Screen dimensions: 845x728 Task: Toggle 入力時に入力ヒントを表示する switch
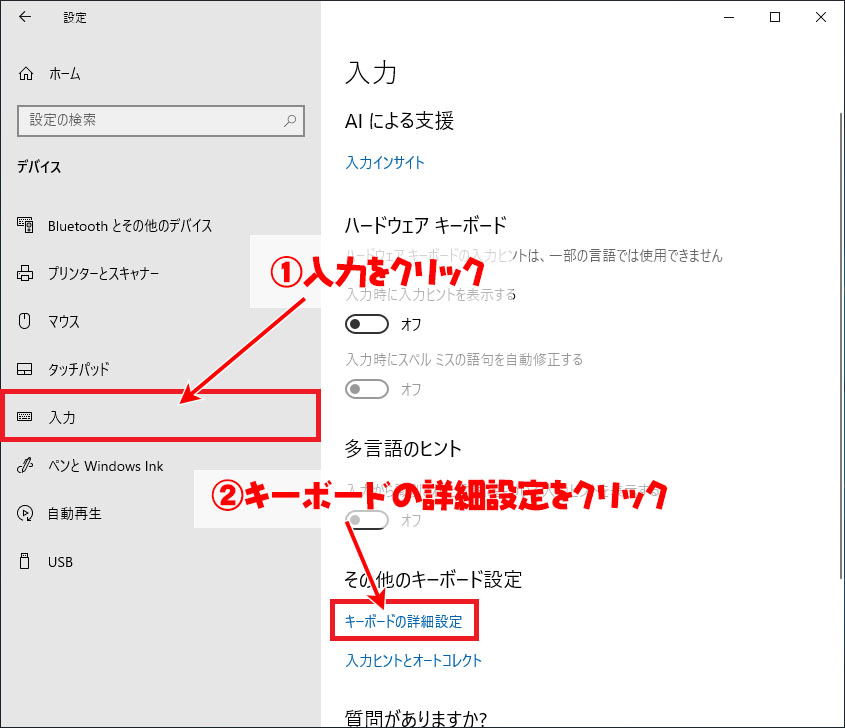366,324
